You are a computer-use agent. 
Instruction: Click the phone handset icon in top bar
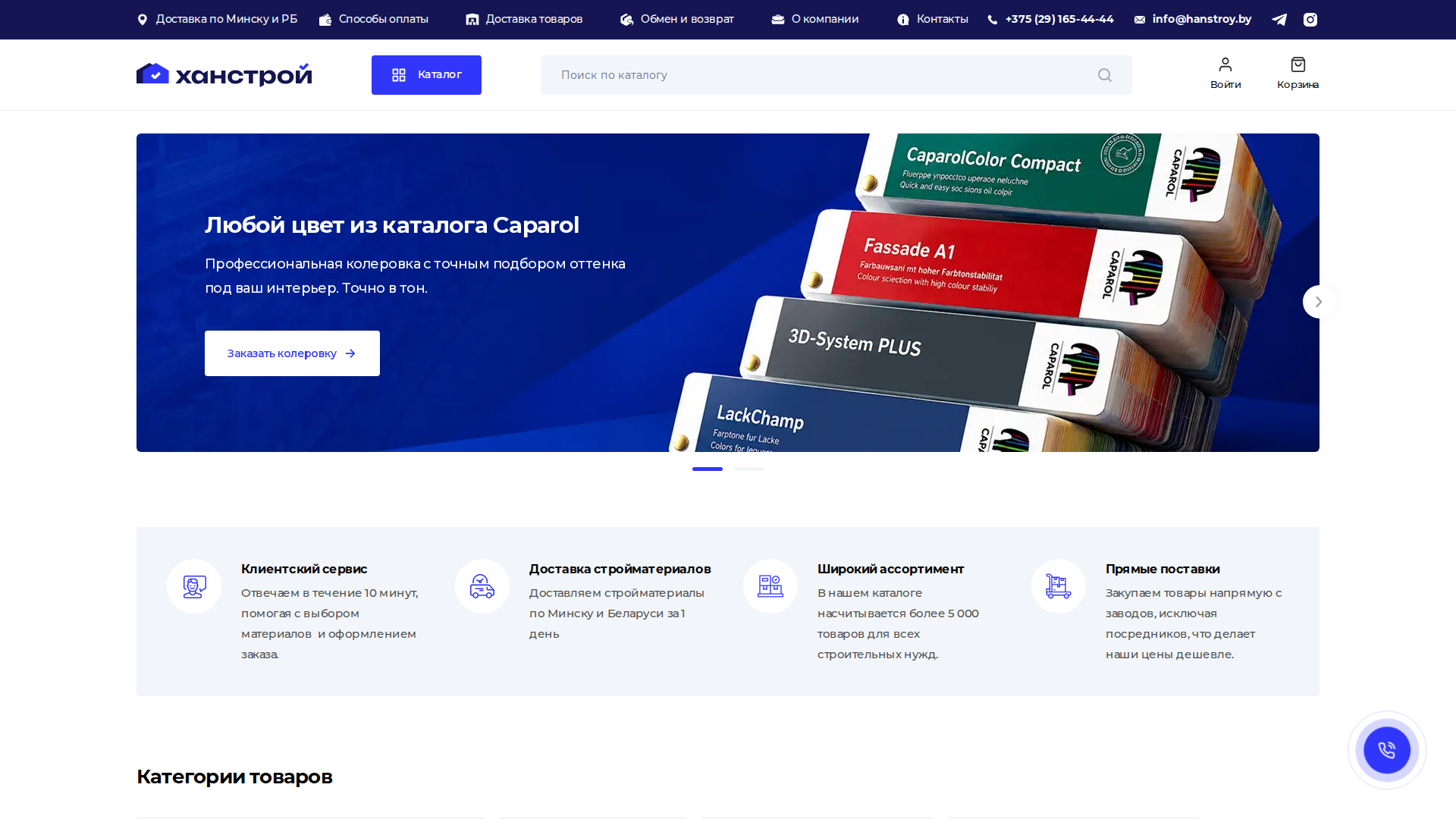point(993,20)
